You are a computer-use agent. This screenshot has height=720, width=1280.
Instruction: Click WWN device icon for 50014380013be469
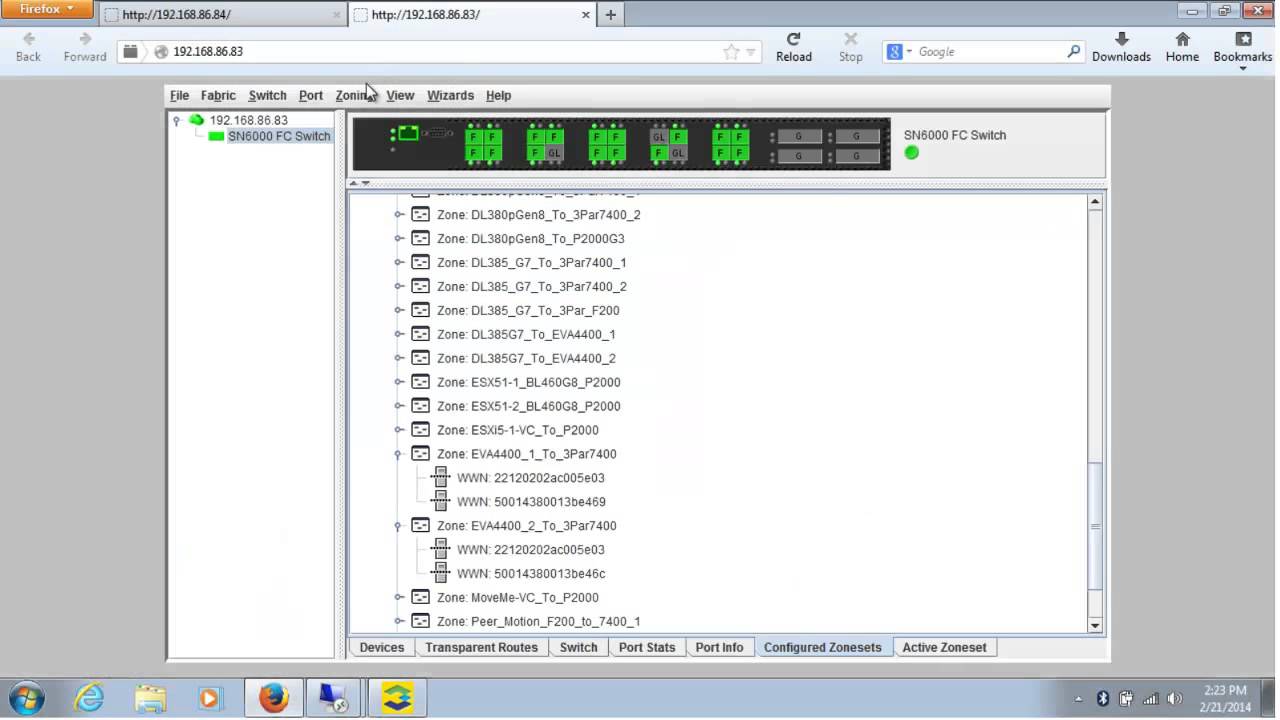pyautogui.click(x=440, y=502)
